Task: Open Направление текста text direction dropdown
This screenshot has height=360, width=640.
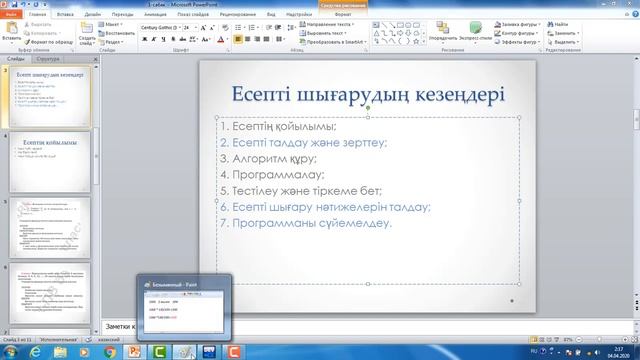Action: (x=327, y=24)
